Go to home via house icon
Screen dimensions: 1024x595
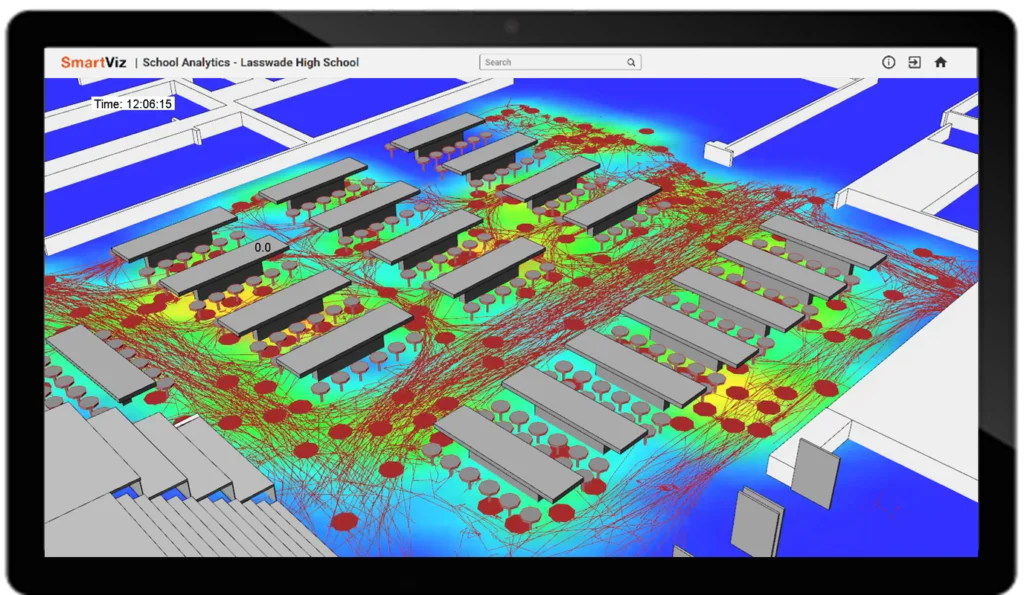pyautogui.click(x=940, y=62)
